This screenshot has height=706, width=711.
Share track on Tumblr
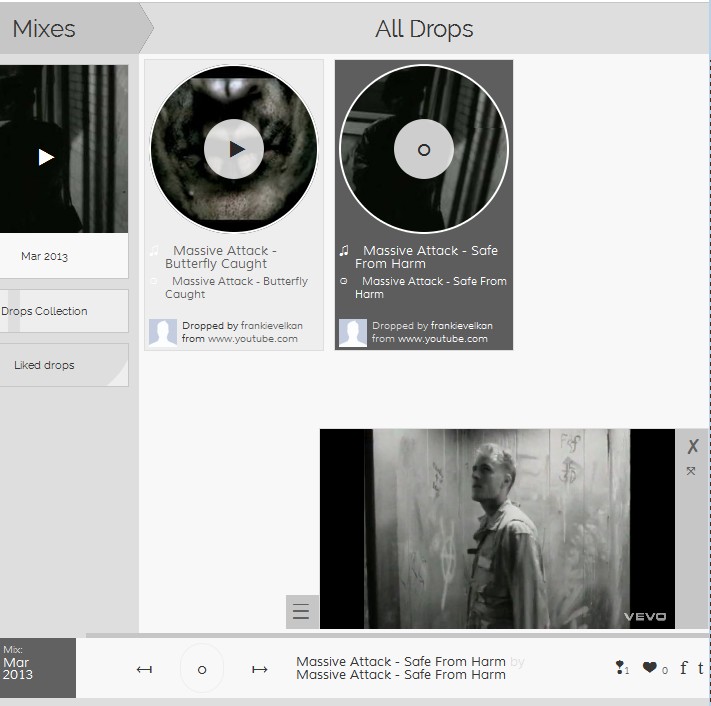point(701,668)
